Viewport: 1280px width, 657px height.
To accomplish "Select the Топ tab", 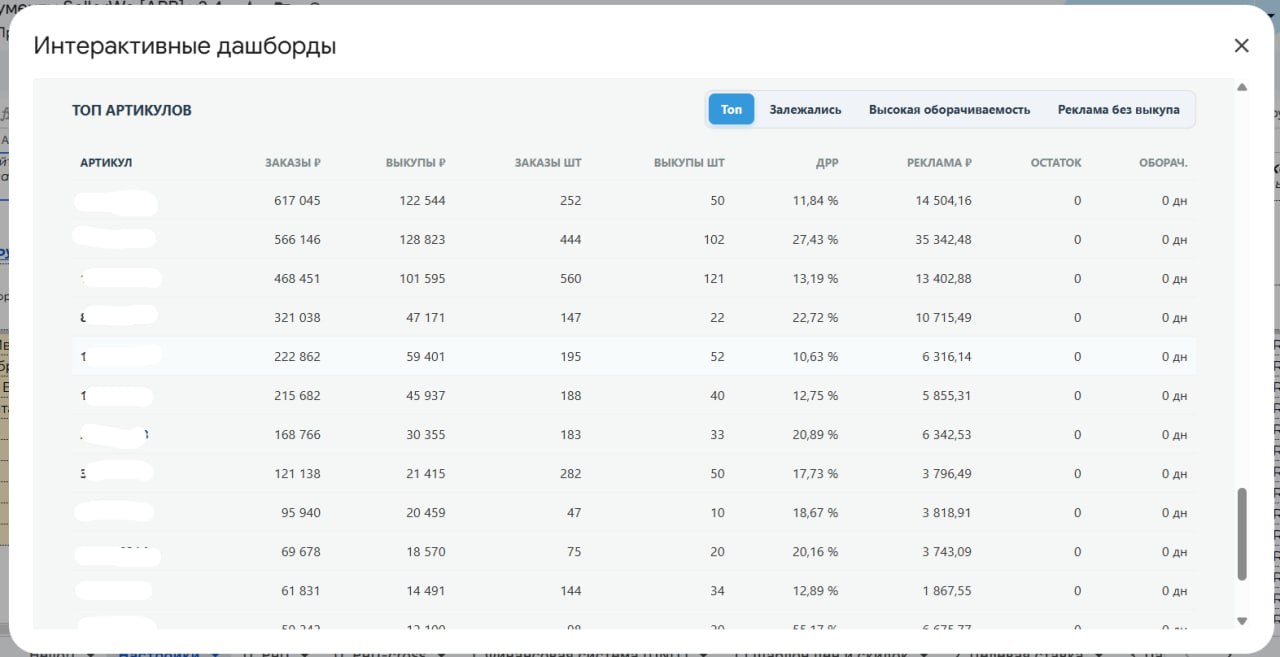I will pyautogui.click(x=731, y=110).
